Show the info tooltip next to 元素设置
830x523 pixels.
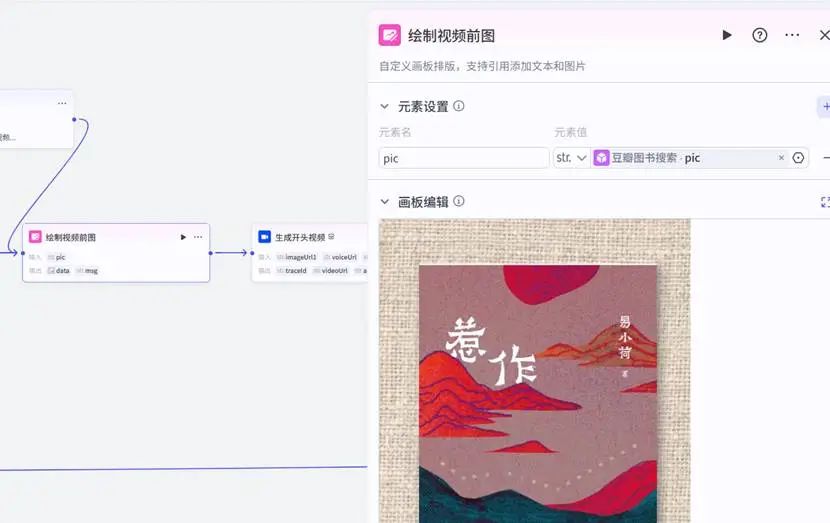459,106
